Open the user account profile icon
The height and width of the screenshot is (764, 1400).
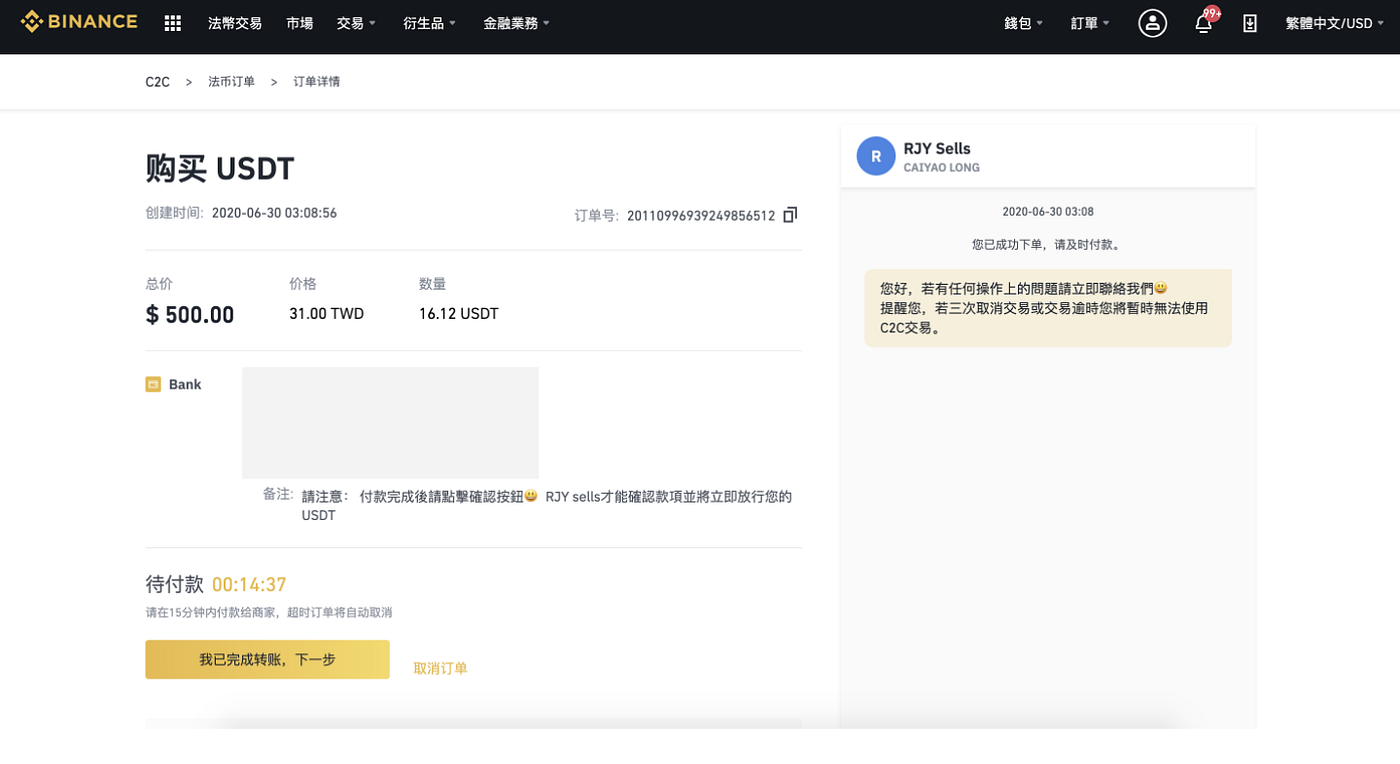(1153, 23)
